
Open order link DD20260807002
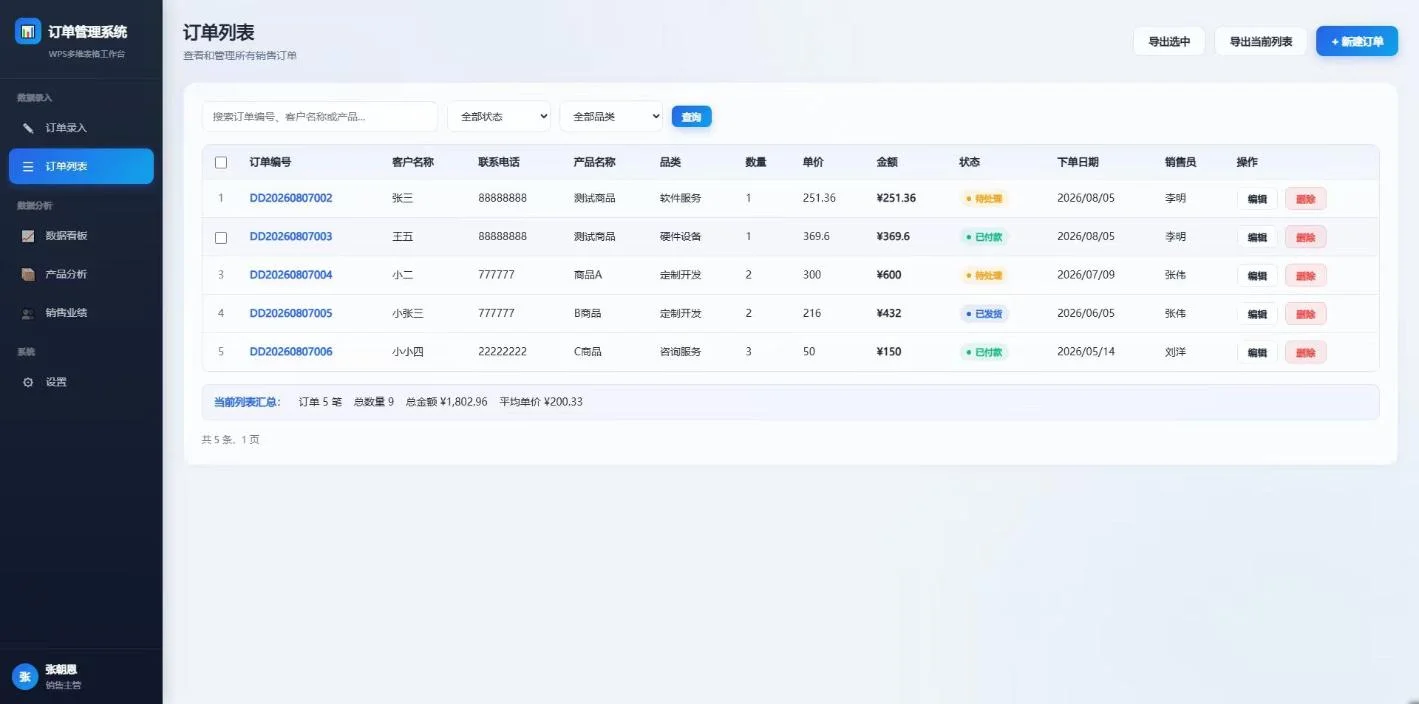[291, 198]
